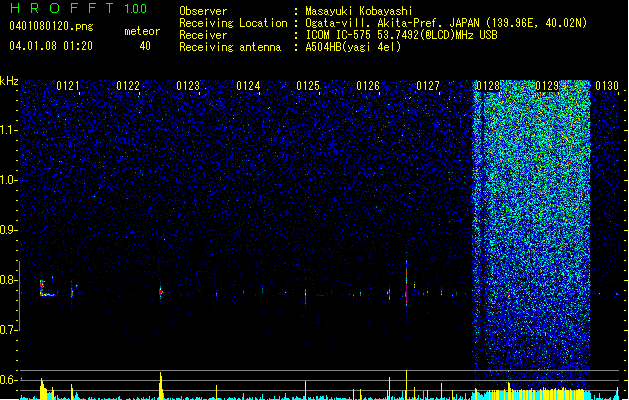Click the 0.7 kHz axis label
Screen dimensions: 629x400
[x=9, y=330]
